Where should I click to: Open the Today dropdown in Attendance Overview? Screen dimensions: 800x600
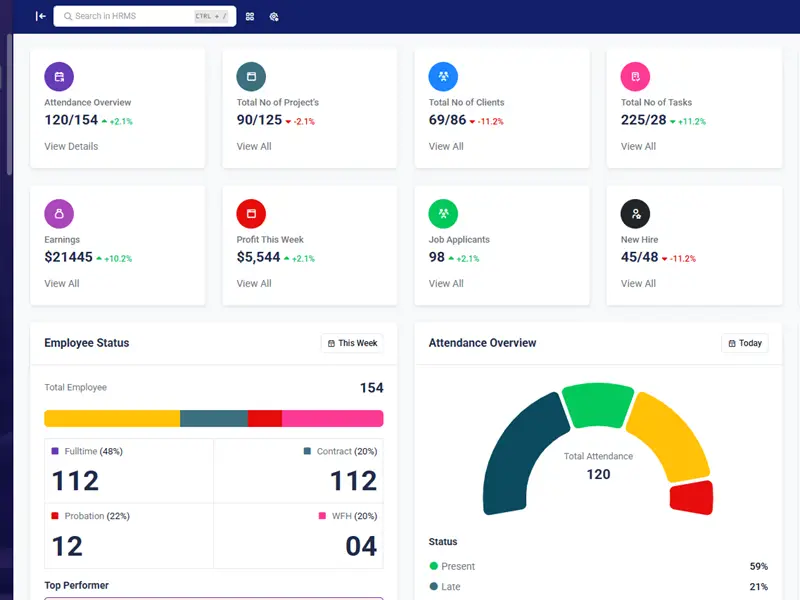click(744, 343)
